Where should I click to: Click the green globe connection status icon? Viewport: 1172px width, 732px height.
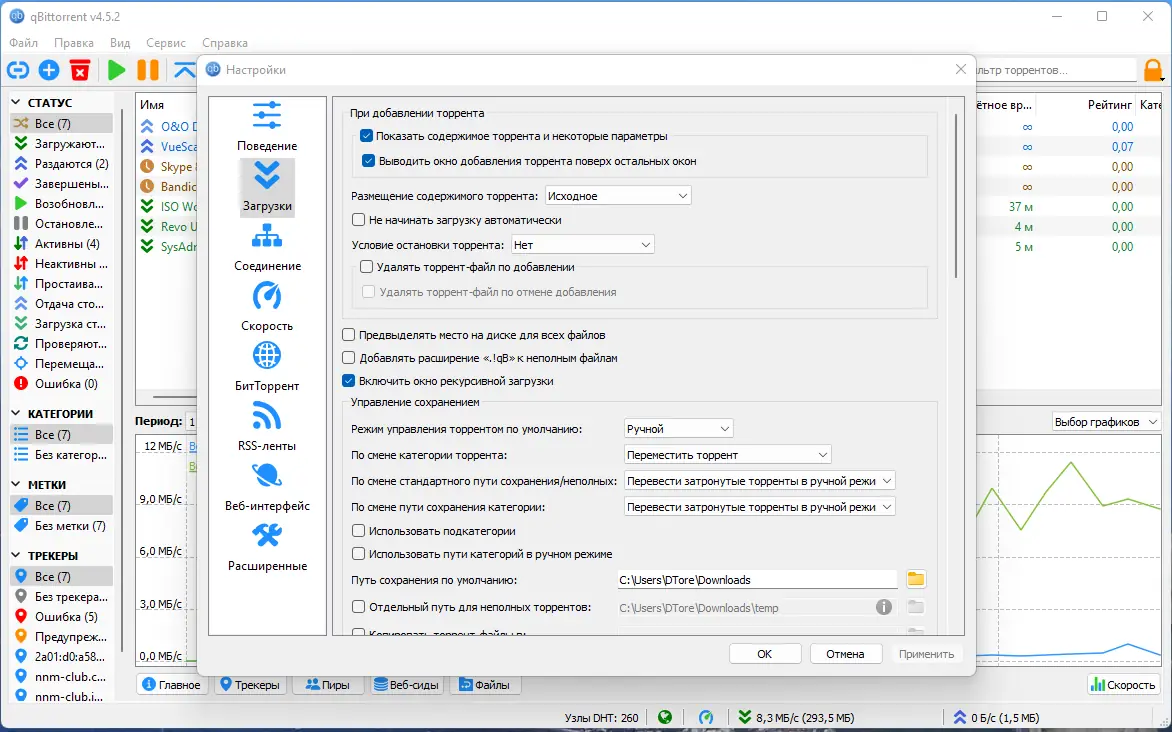664,718
